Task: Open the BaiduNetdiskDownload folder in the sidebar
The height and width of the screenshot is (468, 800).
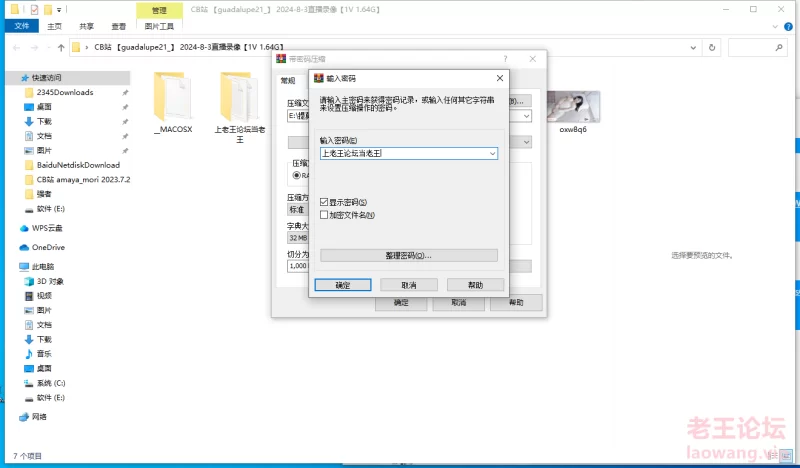Action: (x=78, y=165)
